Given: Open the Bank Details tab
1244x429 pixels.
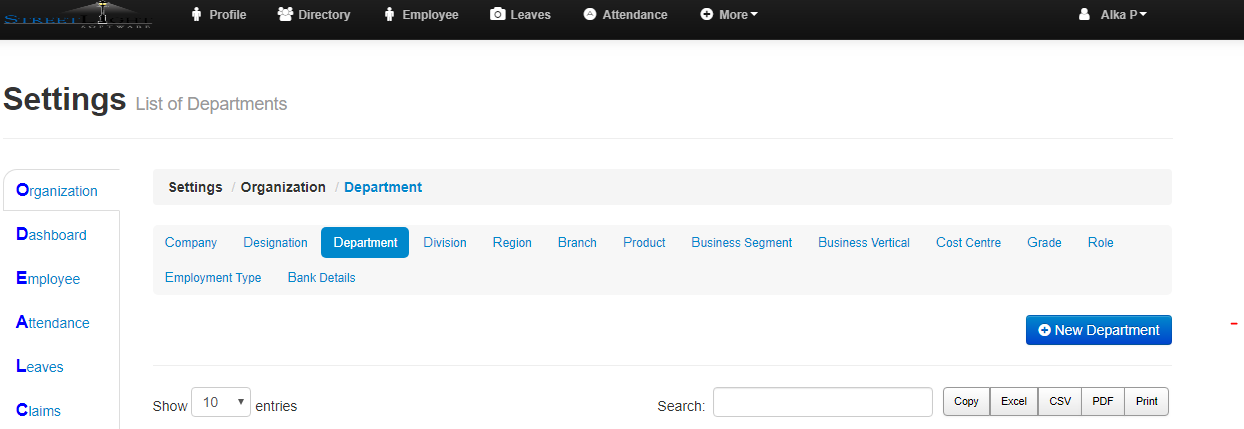Looking at the screenshot, I should click(x=321, y=277).
